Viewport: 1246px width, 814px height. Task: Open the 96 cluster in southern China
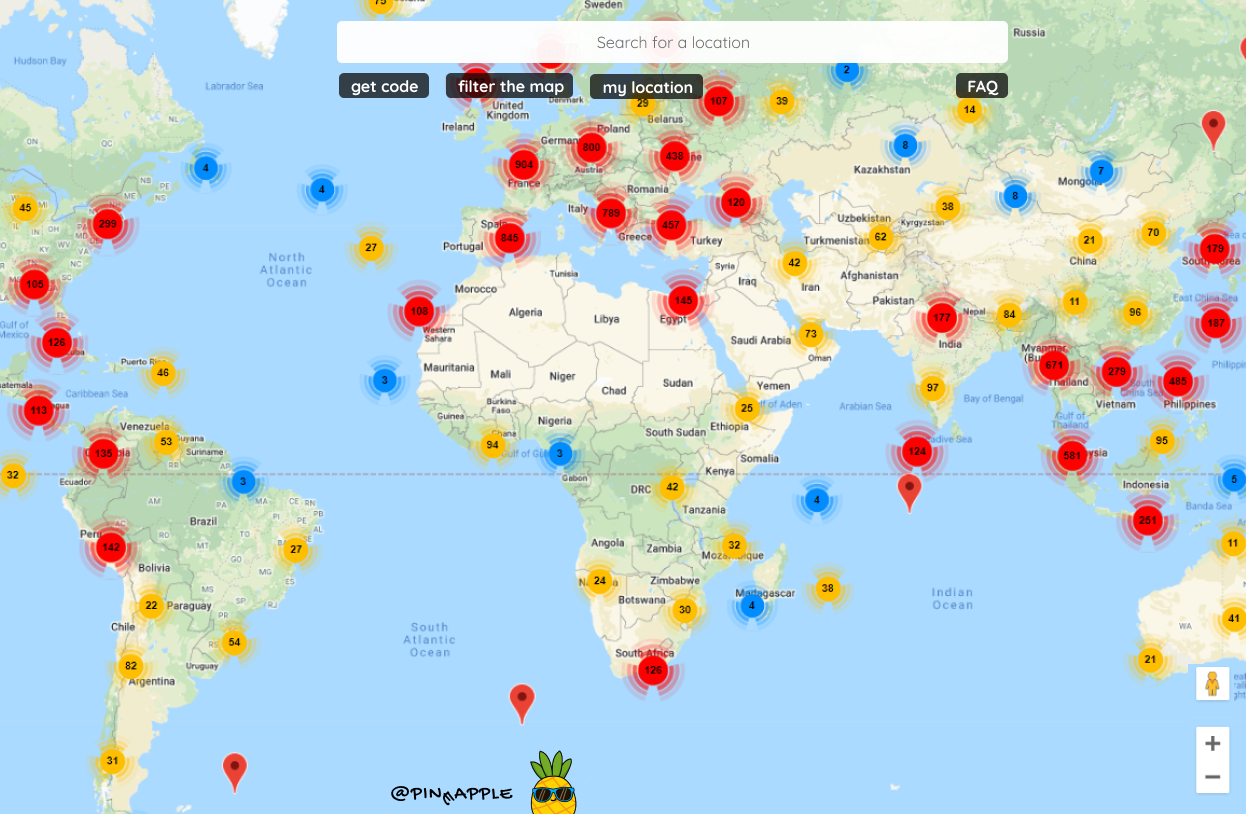coord(1134,312)
